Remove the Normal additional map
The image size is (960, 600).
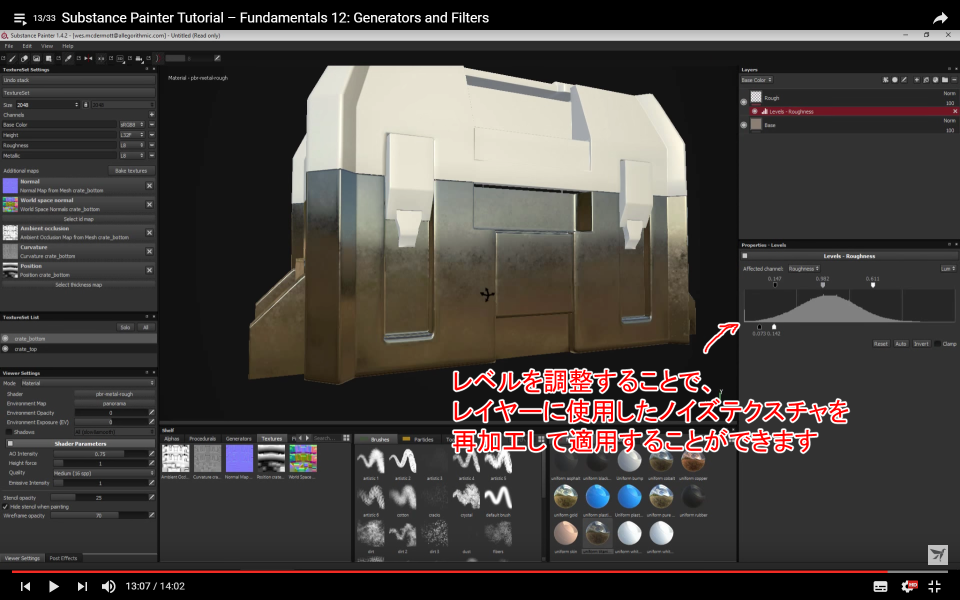point(149,186)
